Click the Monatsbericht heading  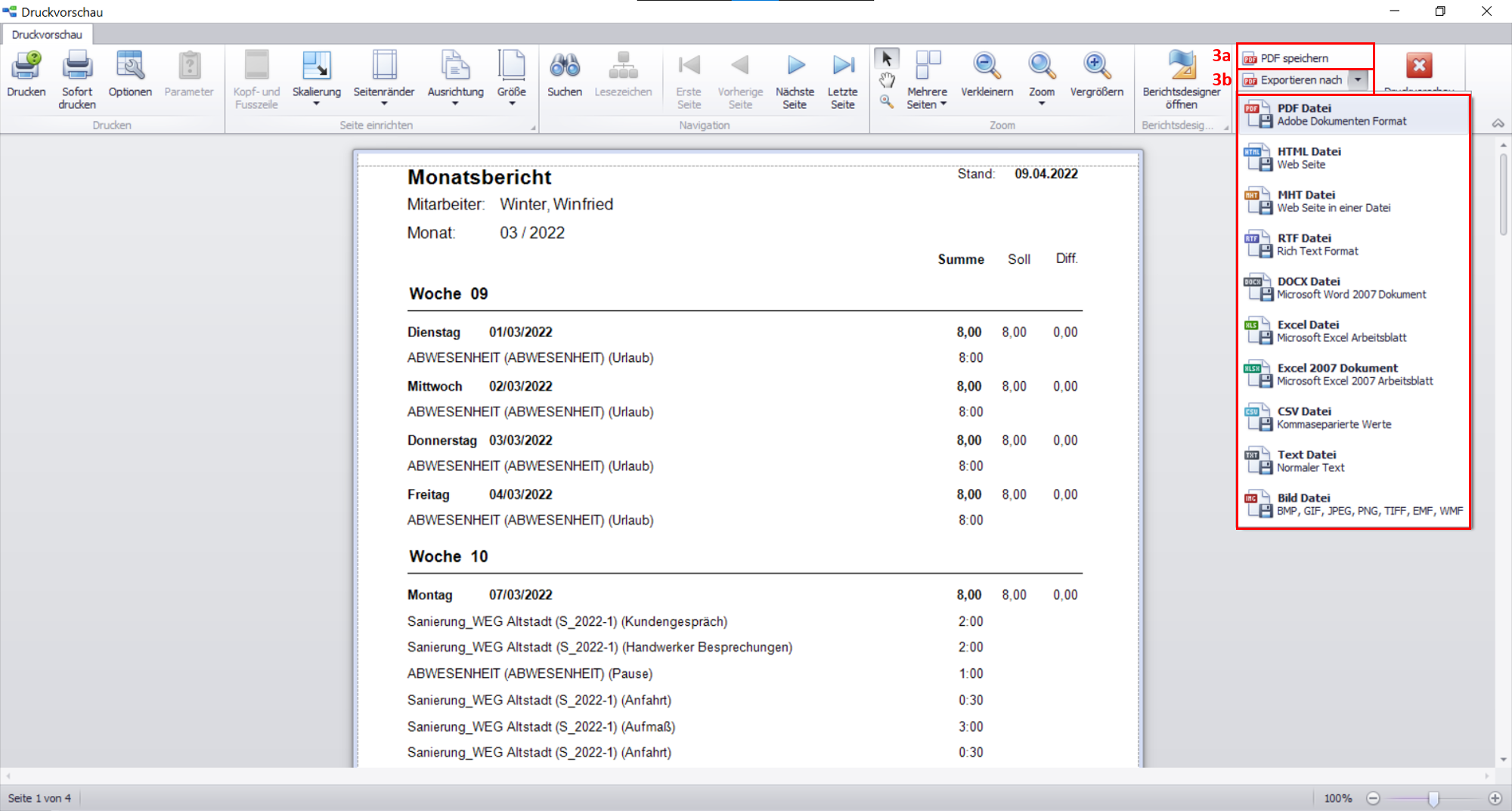pyautogui.click(x=479, y=177)
